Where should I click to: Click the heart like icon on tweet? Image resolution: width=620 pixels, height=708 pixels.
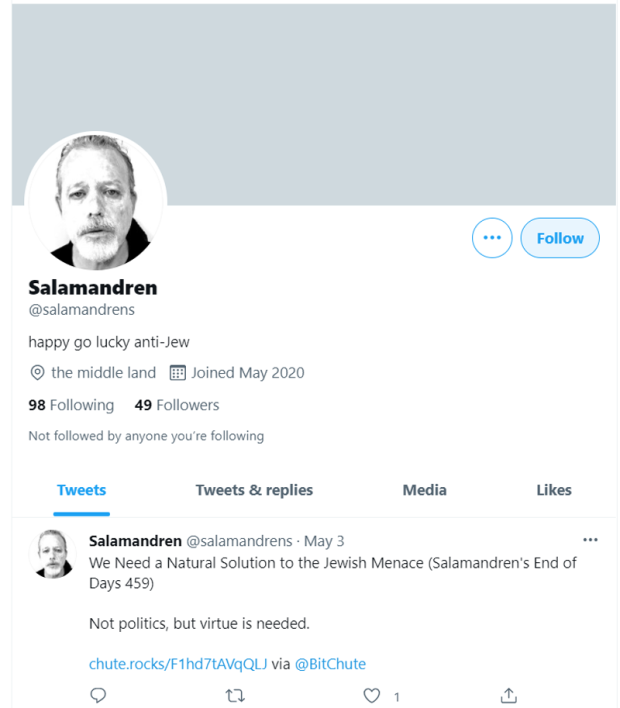372,696
